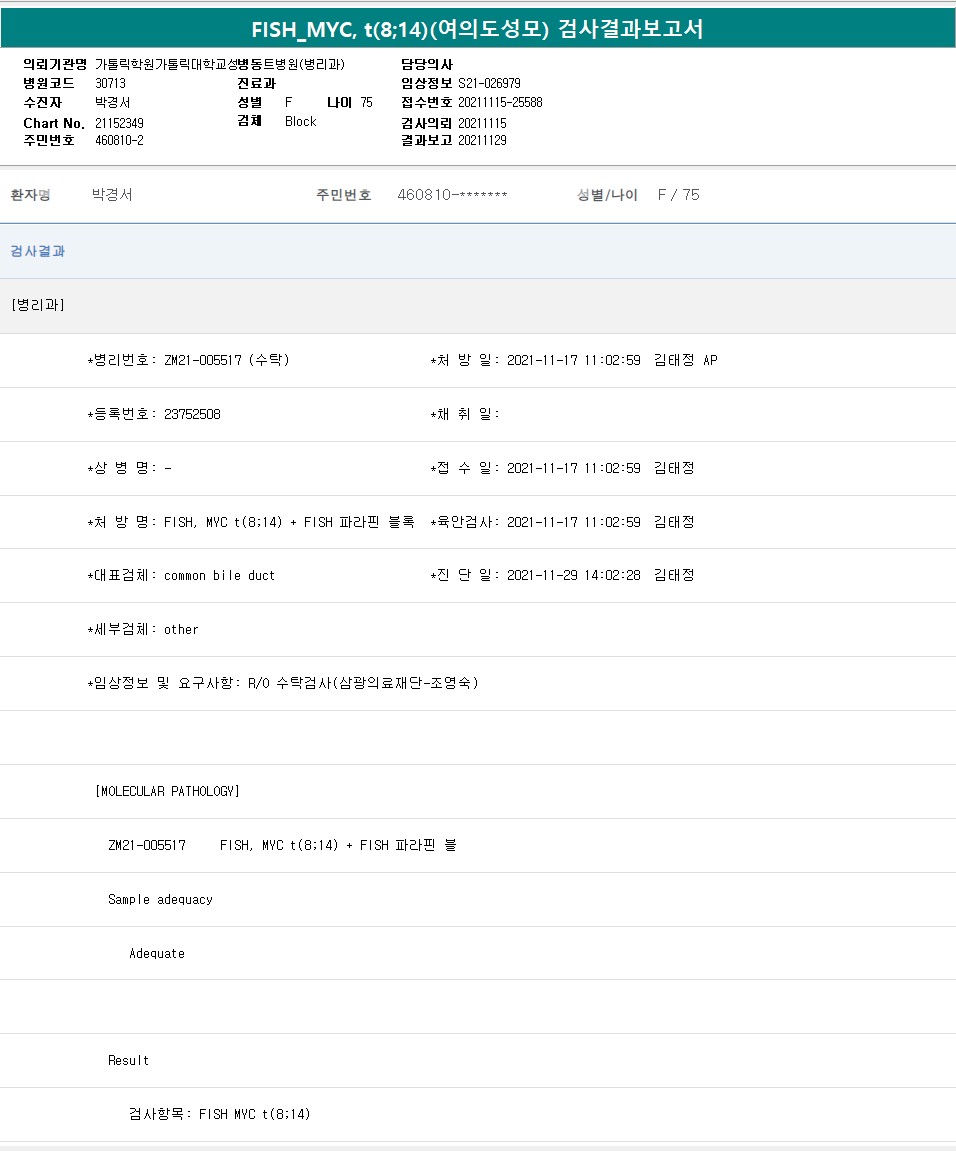Viewport: 956px width, 1151px height.
Task: Click the [MOLECULAR PATHOLOGY] heading
Action: point(167,791)
